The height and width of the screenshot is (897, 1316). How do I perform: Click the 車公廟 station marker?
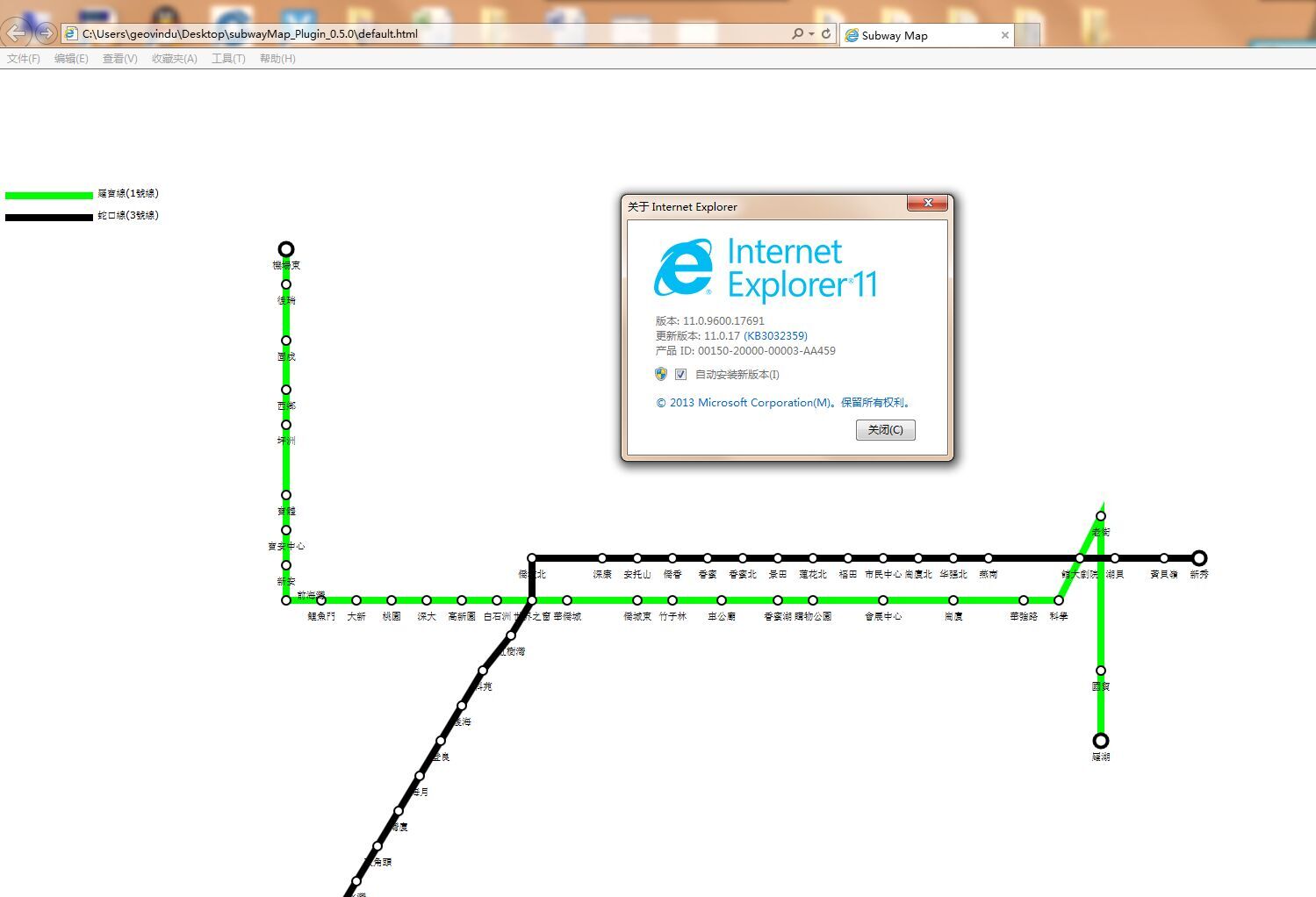point(722,600)
